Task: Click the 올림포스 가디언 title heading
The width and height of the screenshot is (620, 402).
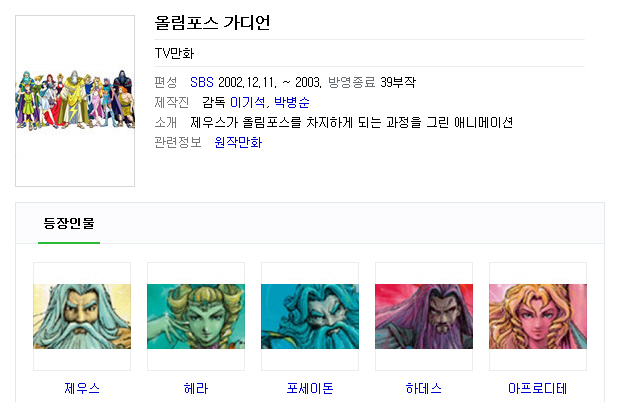Action: click(x=212, y=23)
